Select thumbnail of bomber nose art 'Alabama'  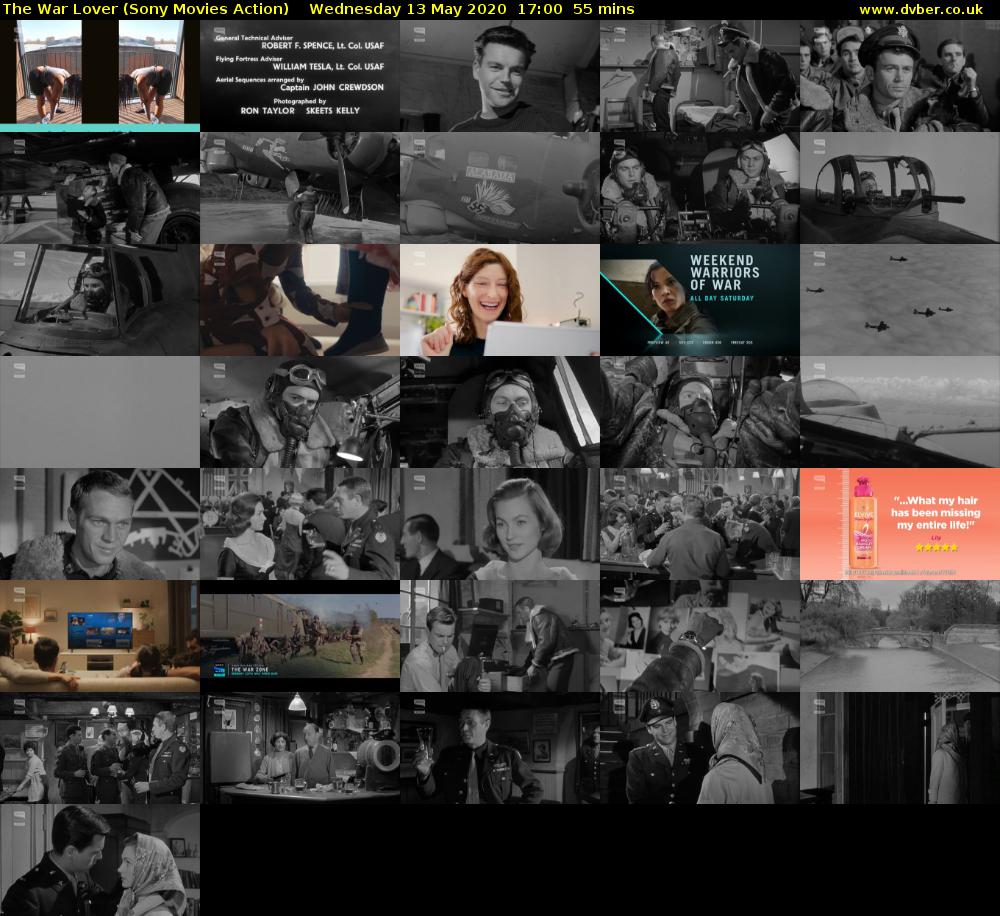click(x=500, y=188)
